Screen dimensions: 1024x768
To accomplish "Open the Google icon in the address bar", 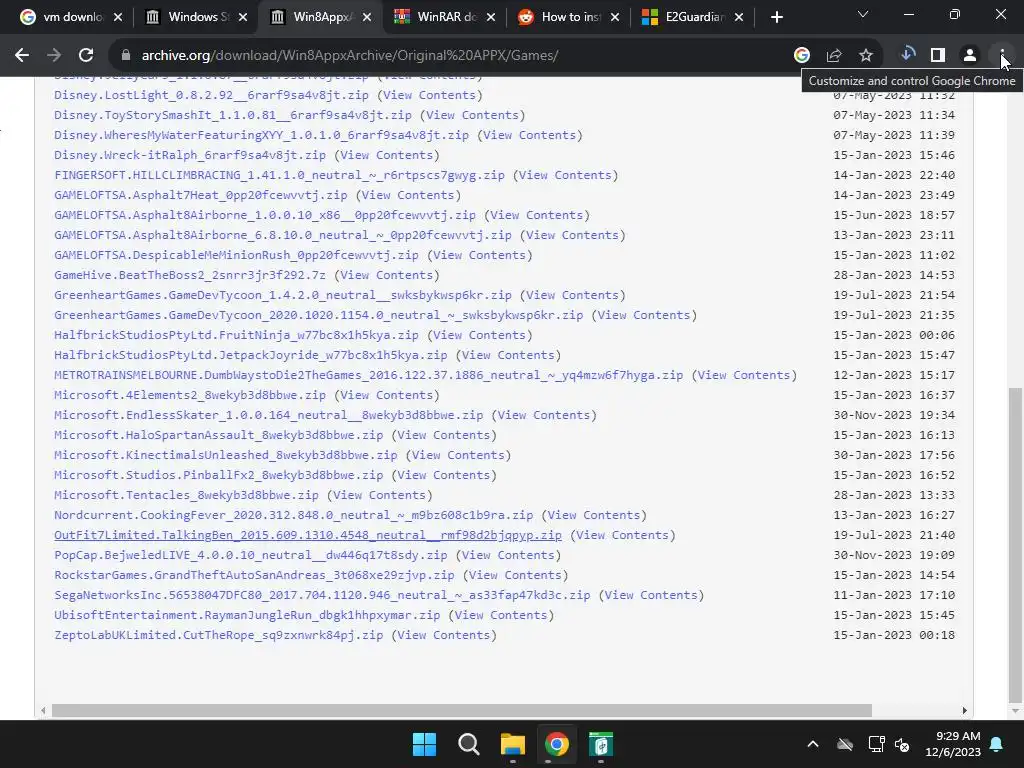I will point(802,56).
